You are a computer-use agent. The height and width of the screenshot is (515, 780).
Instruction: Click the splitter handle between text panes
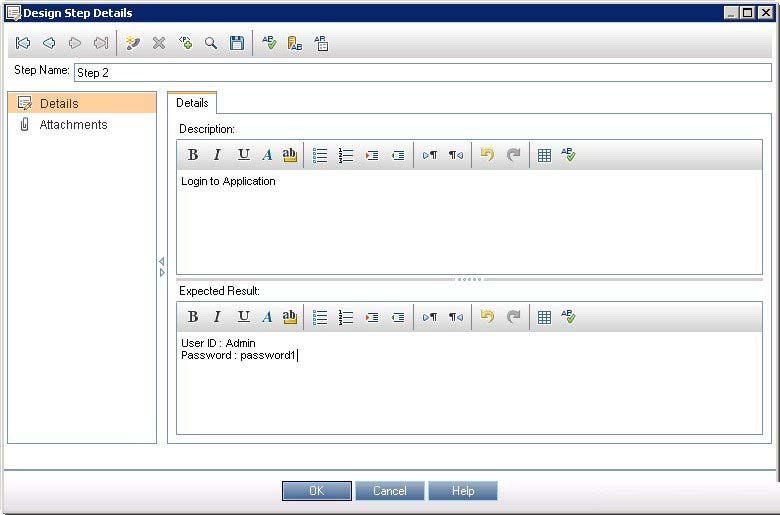pyautogui.click(x=469, y=280)
